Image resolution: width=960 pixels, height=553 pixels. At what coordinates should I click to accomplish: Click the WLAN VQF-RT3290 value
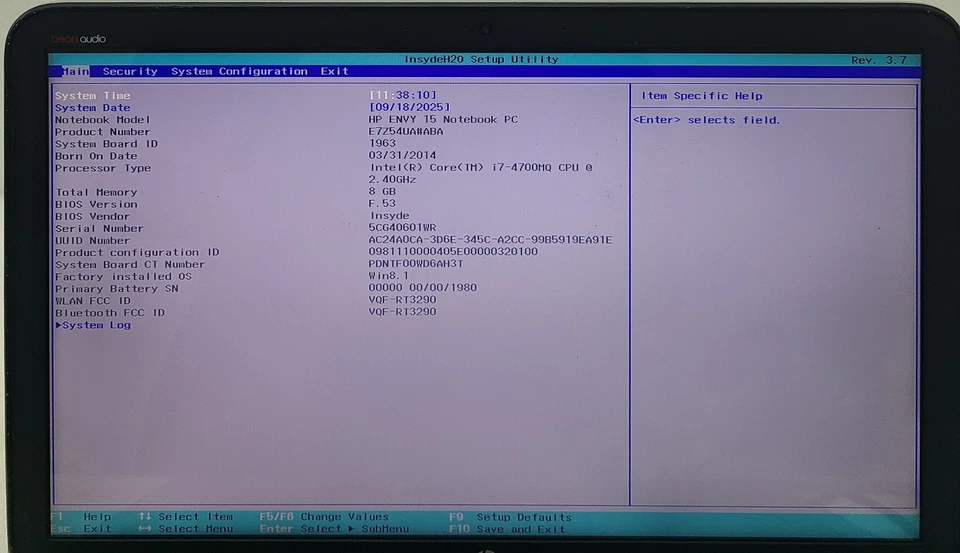click(x=402, y=299)
